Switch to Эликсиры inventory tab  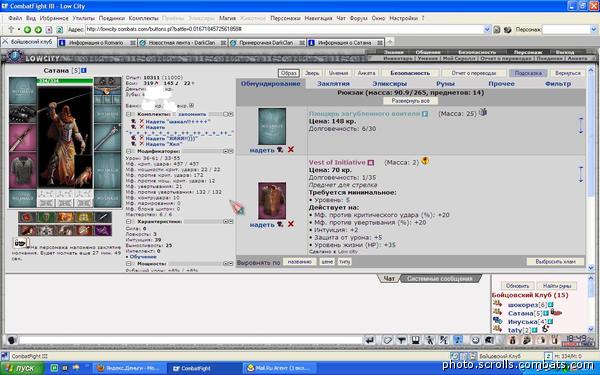[390, 84]
